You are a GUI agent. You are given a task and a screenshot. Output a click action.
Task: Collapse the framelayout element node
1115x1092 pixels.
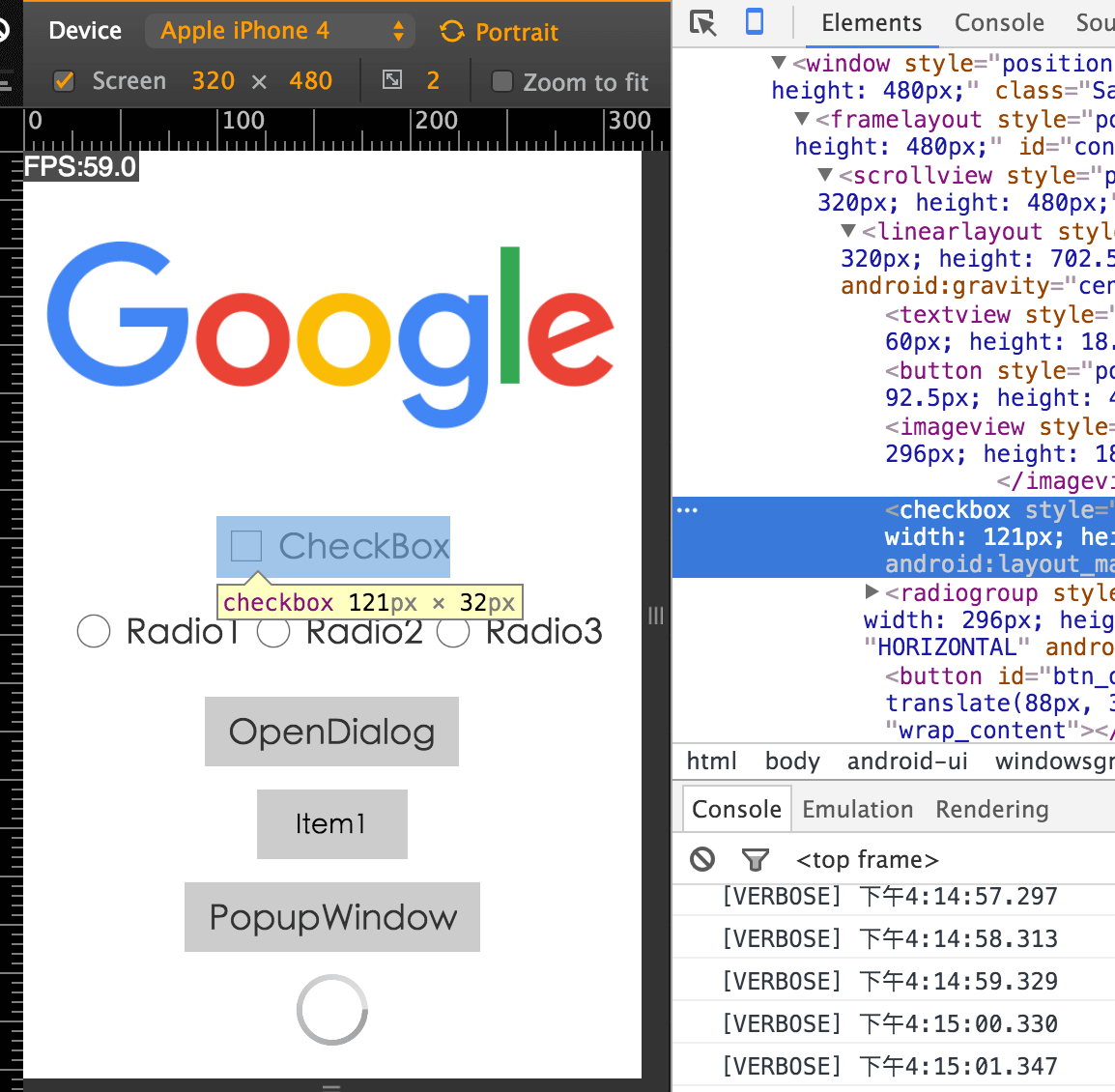(x=802, y=118)
